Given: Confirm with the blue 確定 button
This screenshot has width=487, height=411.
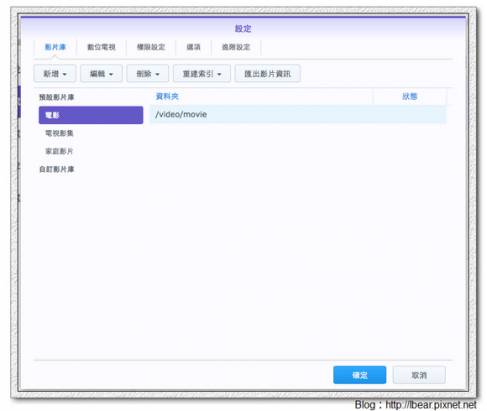Looking at the screenshot, I should 360,375.
